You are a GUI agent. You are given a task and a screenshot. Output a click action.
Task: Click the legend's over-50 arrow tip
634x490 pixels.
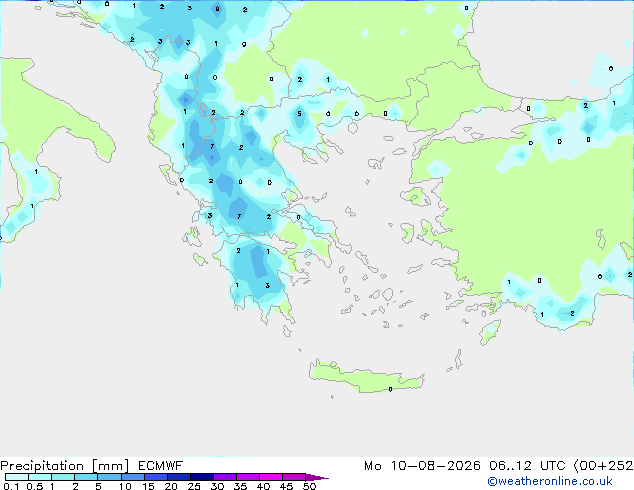[317, 477]
